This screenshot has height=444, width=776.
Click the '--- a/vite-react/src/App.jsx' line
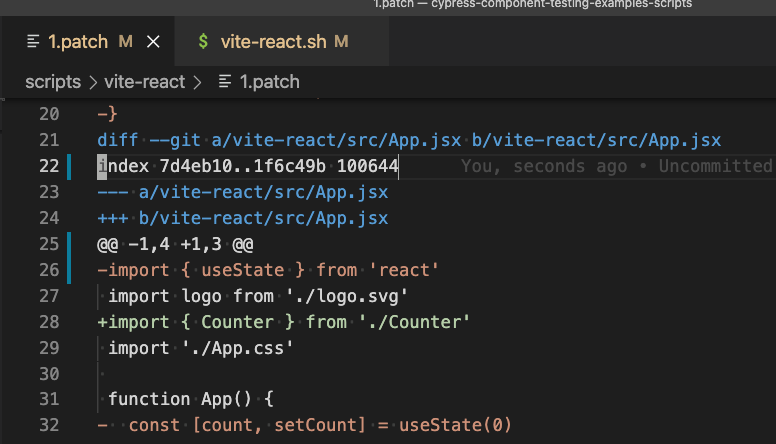242,192
